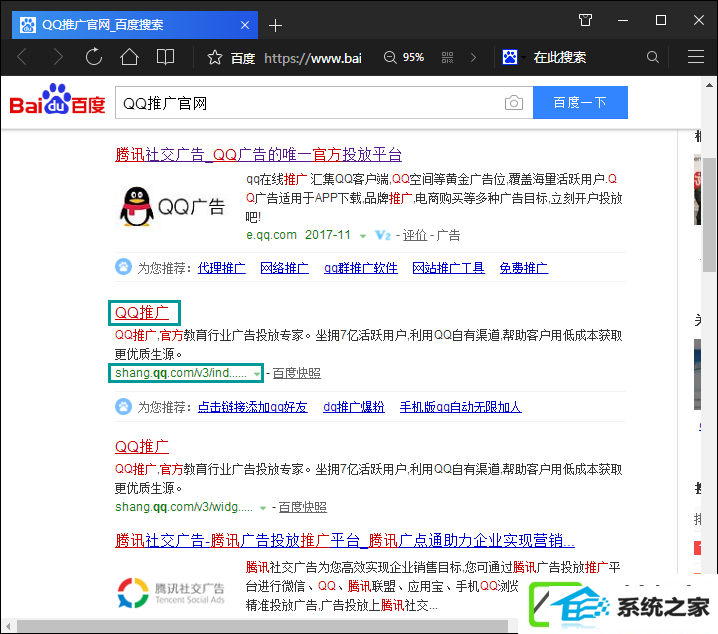718x634 pixels.
Task: Click the scroll-up arrow of vertical scrollbar
Action: pos(709,85)
